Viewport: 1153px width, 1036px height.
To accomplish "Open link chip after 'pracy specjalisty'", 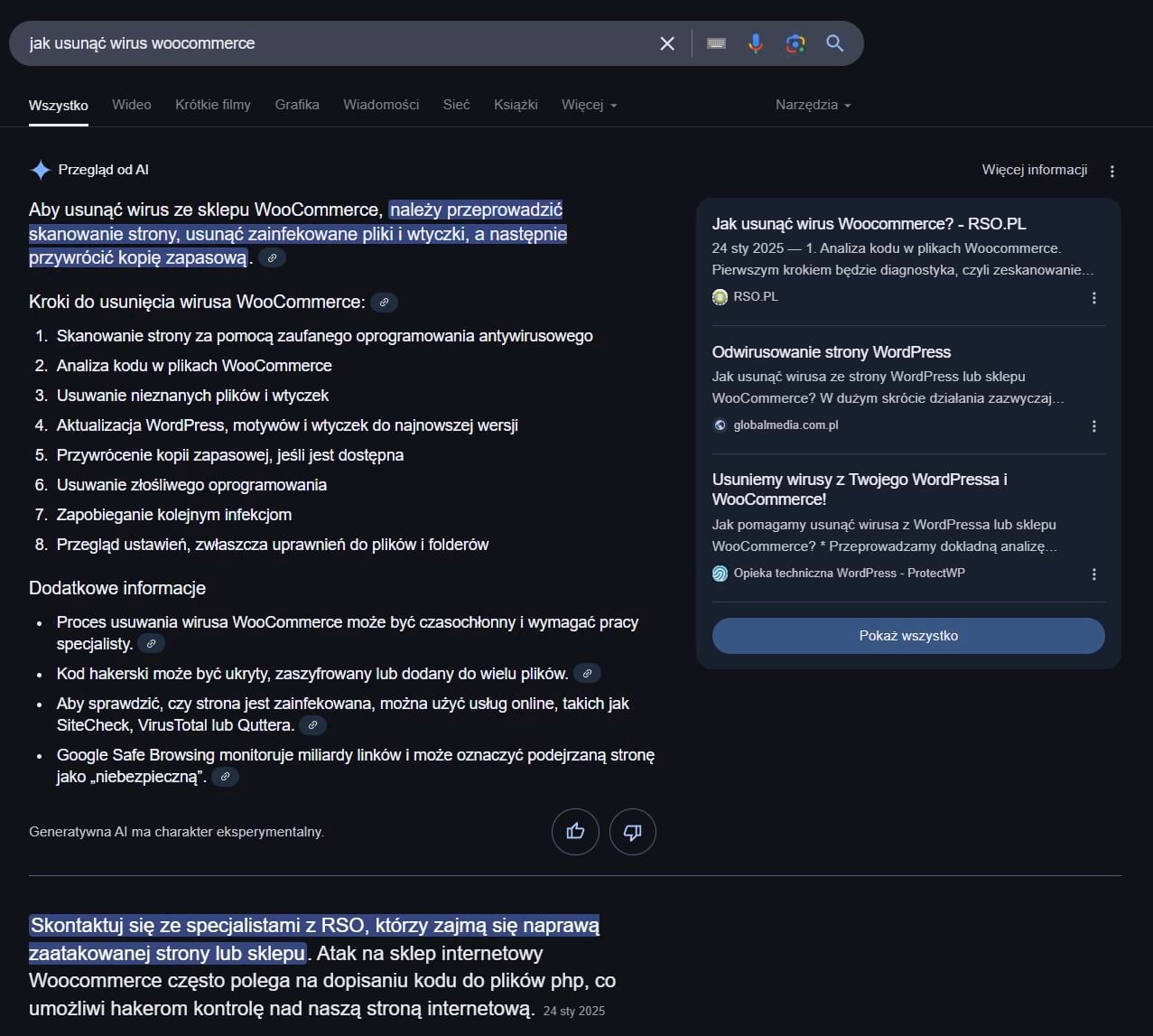I will (x=151, y=644).
